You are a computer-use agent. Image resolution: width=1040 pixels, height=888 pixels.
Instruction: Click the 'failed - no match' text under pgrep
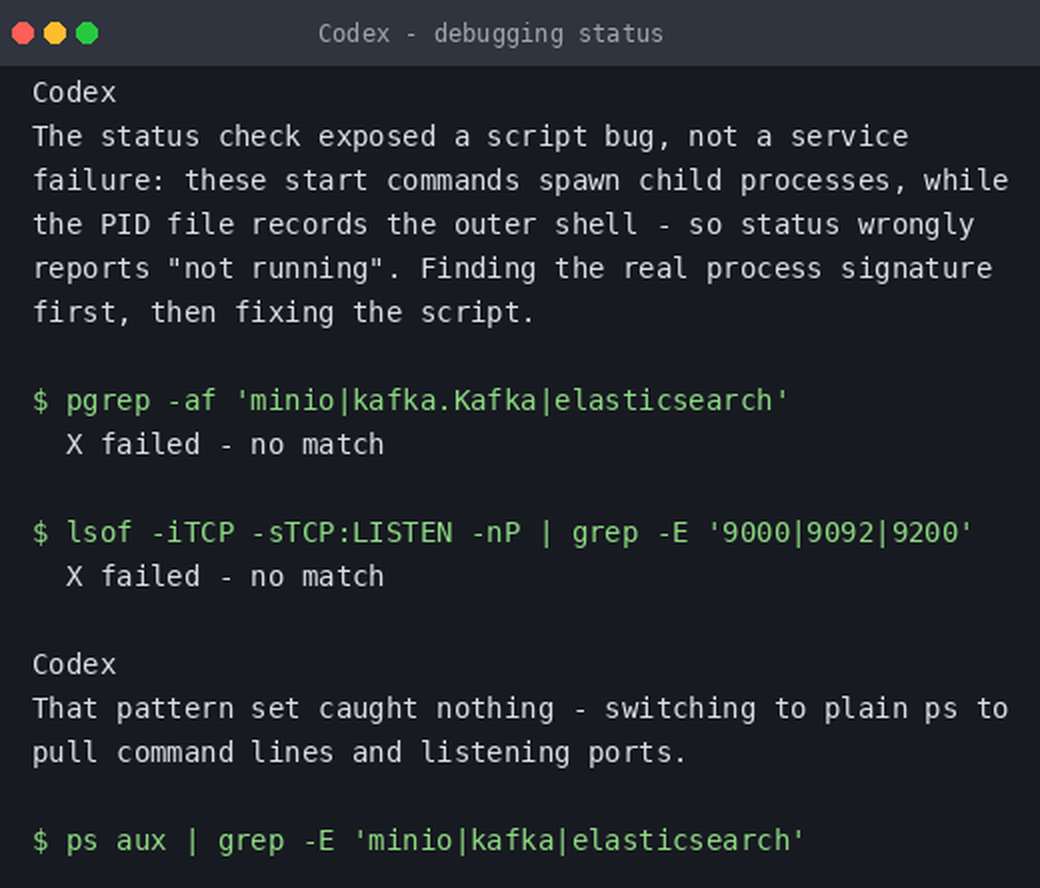242,444
